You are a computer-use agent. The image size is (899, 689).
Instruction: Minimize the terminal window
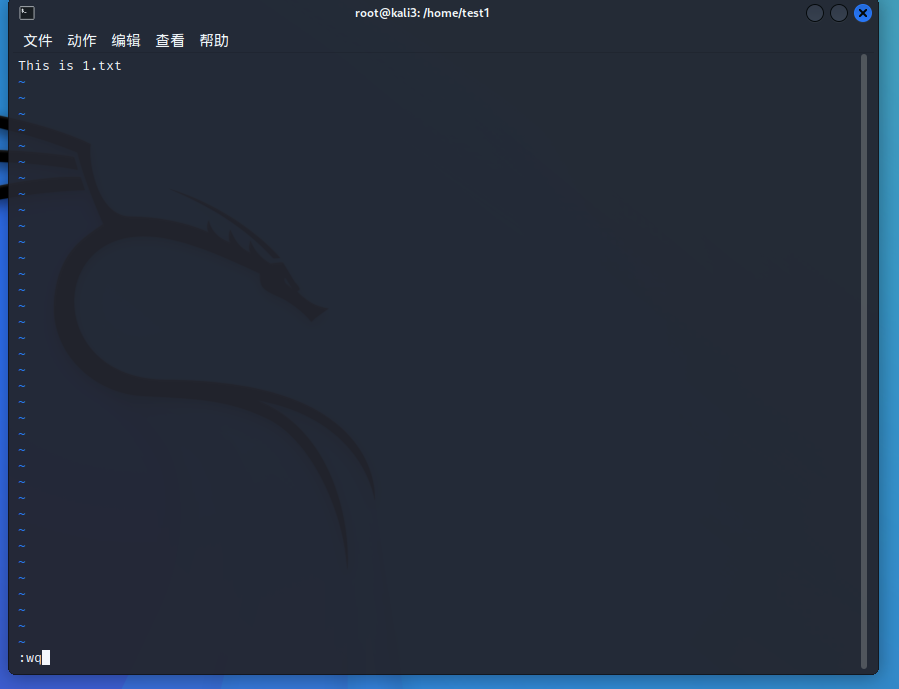point(814,13)
